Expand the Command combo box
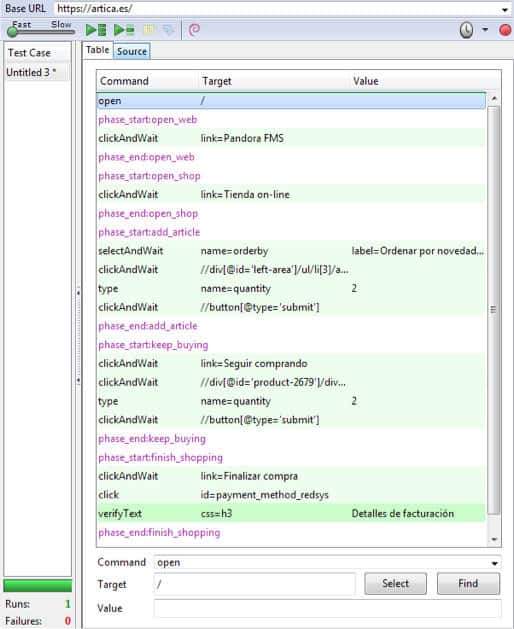 pos(495,563)
